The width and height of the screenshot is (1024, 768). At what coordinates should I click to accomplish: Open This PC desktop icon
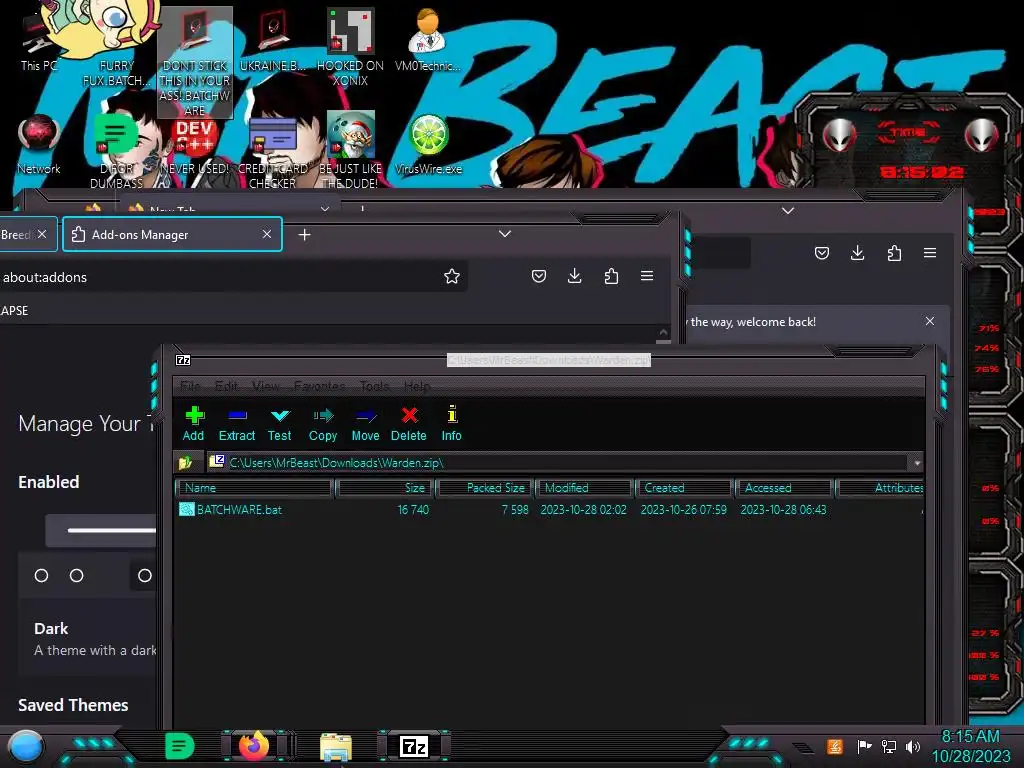coord(39,42)
